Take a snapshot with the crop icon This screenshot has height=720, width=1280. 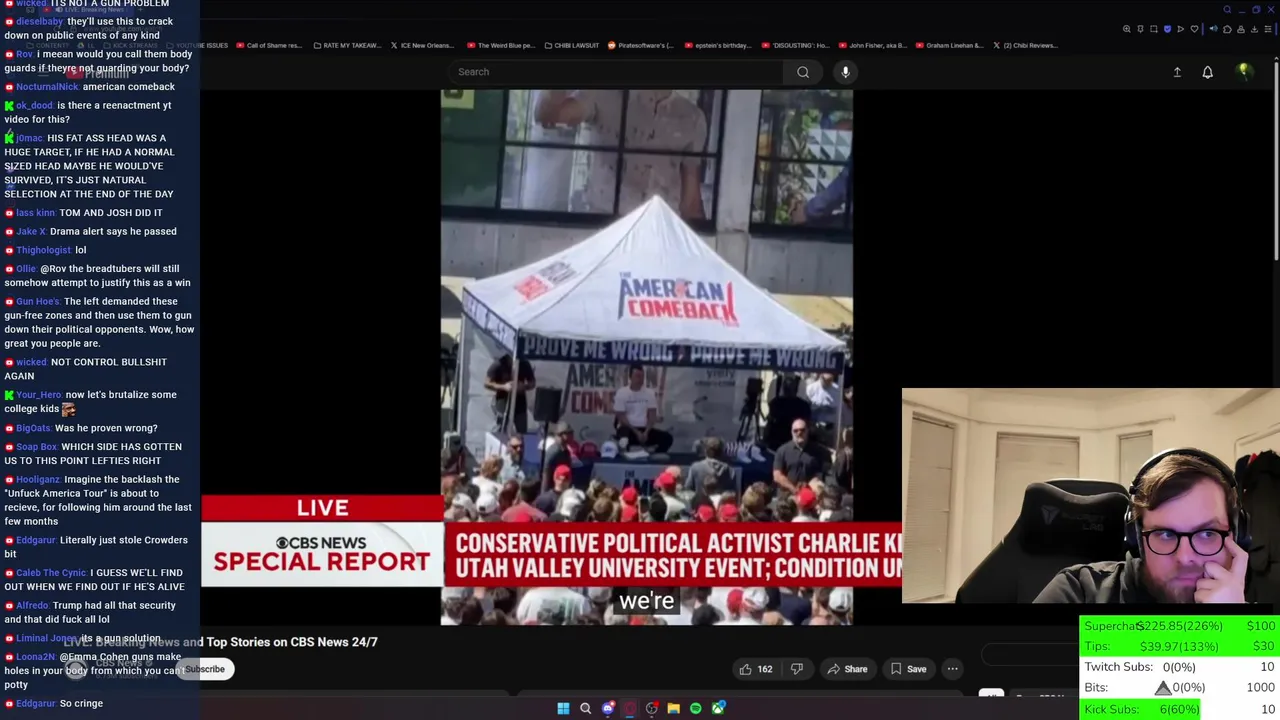[x=1154, y=29]
